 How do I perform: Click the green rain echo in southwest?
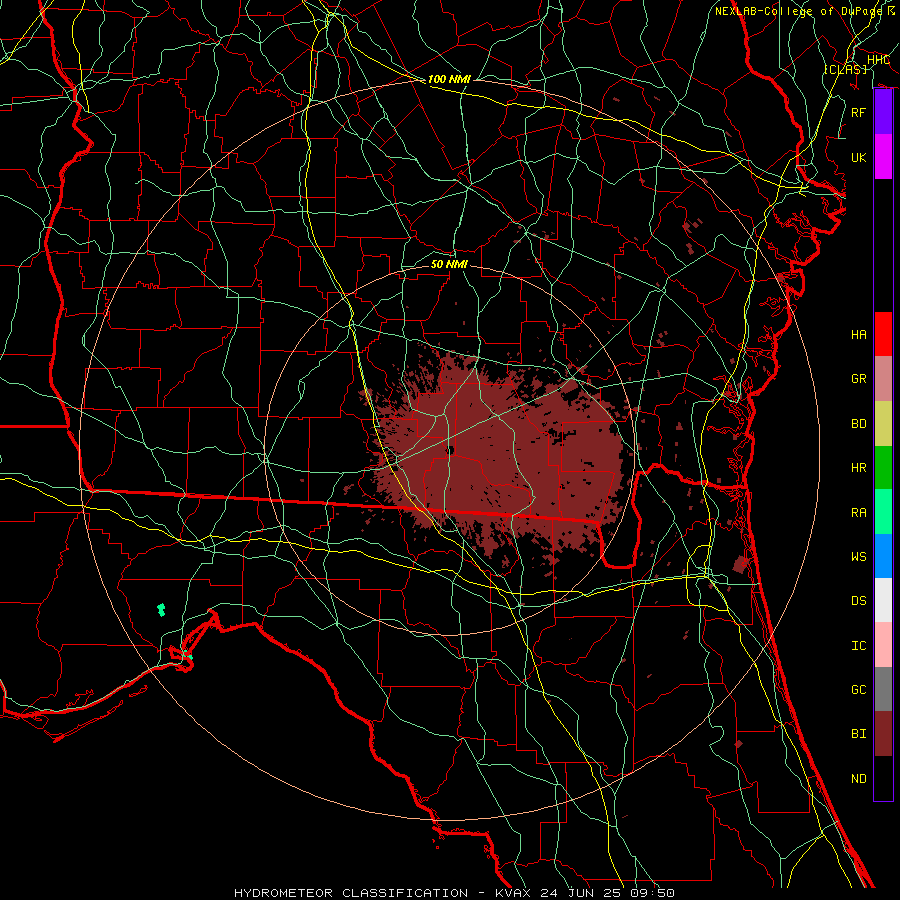161,610
